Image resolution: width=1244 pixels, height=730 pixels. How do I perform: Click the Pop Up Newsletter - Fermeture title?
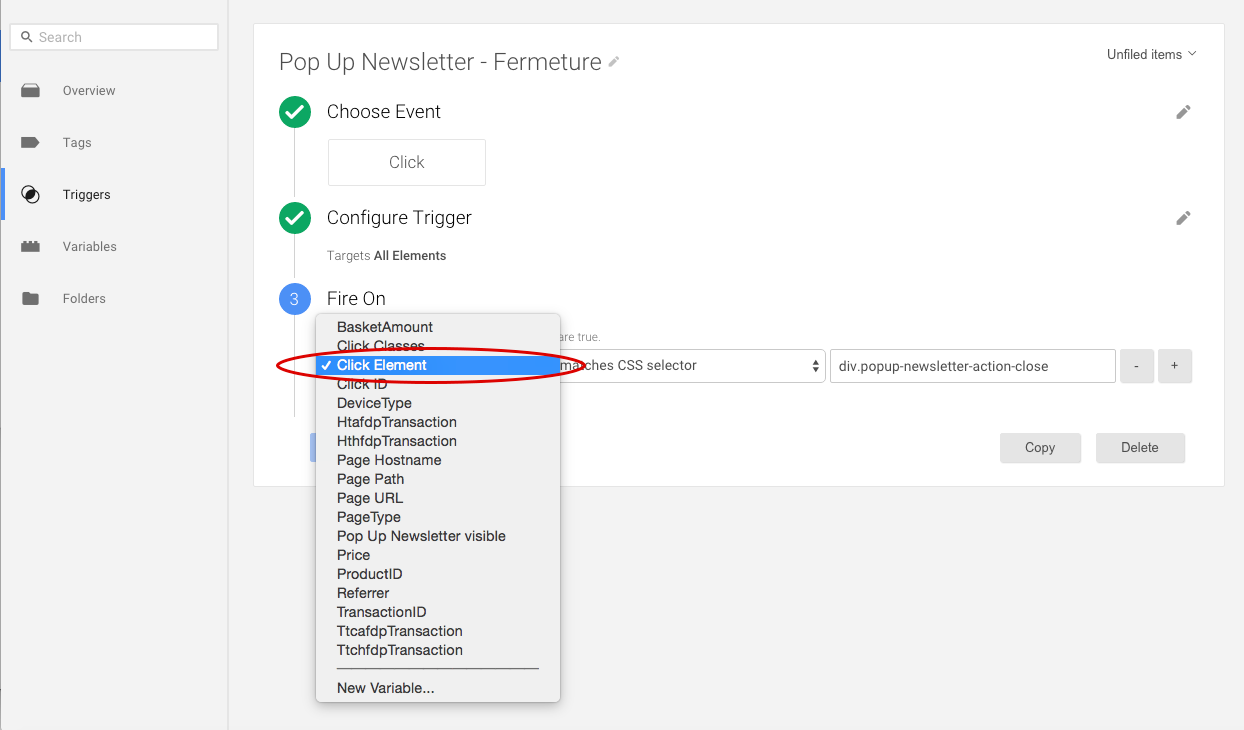click(440, 62)
